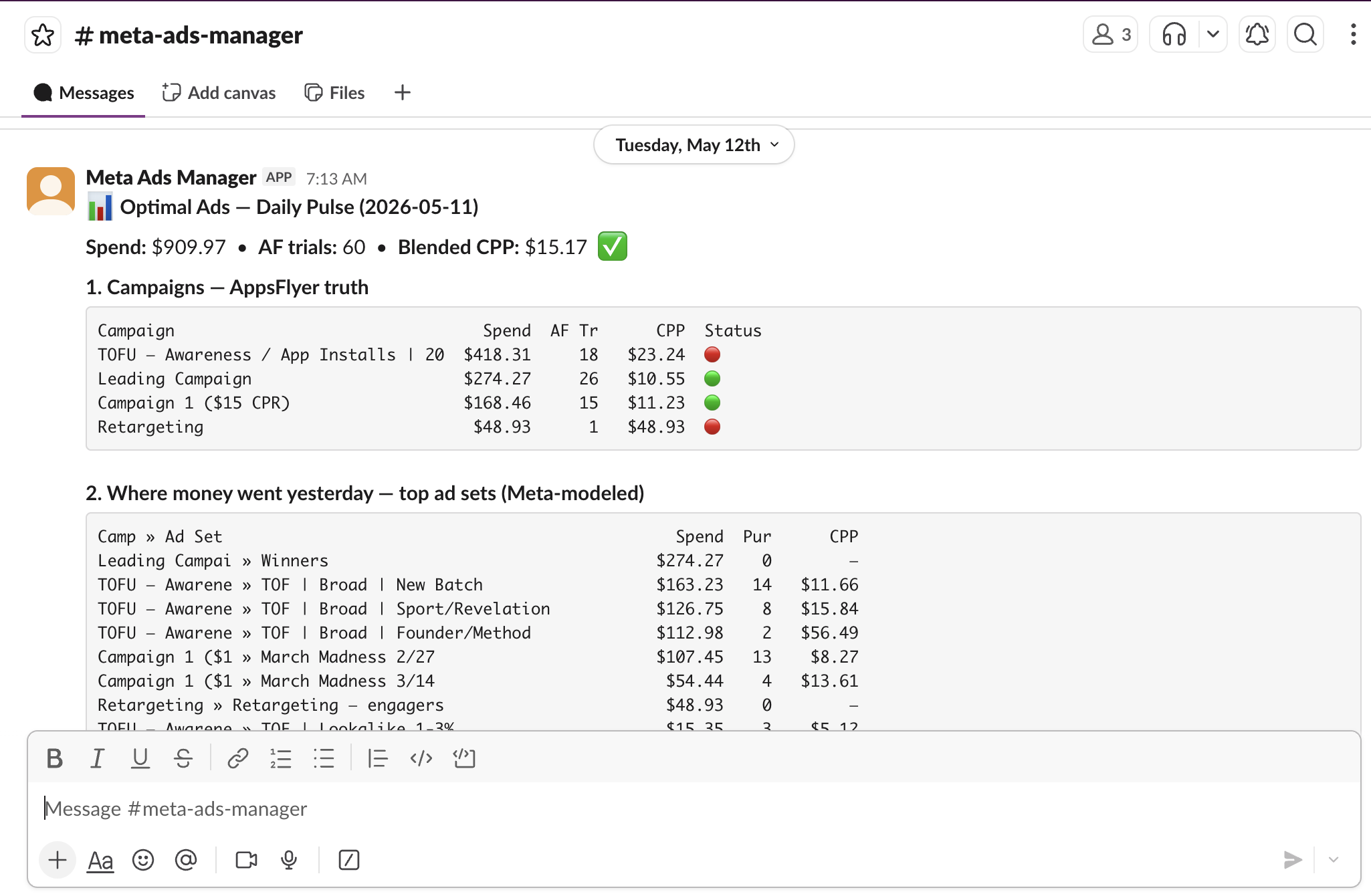Toggle inline code formatting

[421, 758]
